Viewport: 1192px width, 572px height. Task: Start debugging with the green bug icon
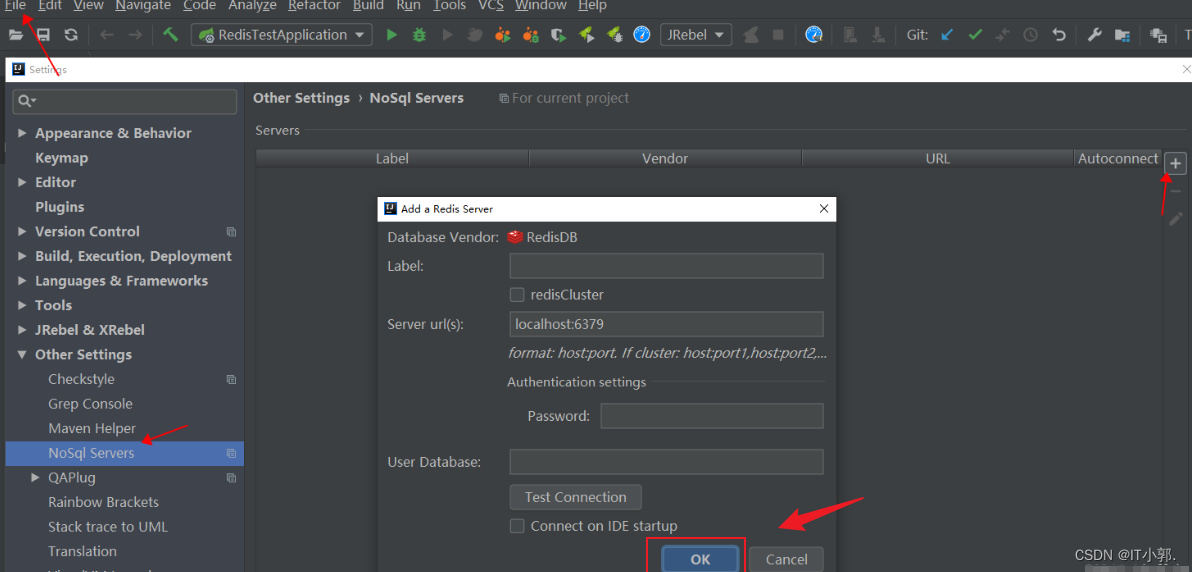[419, 35]
